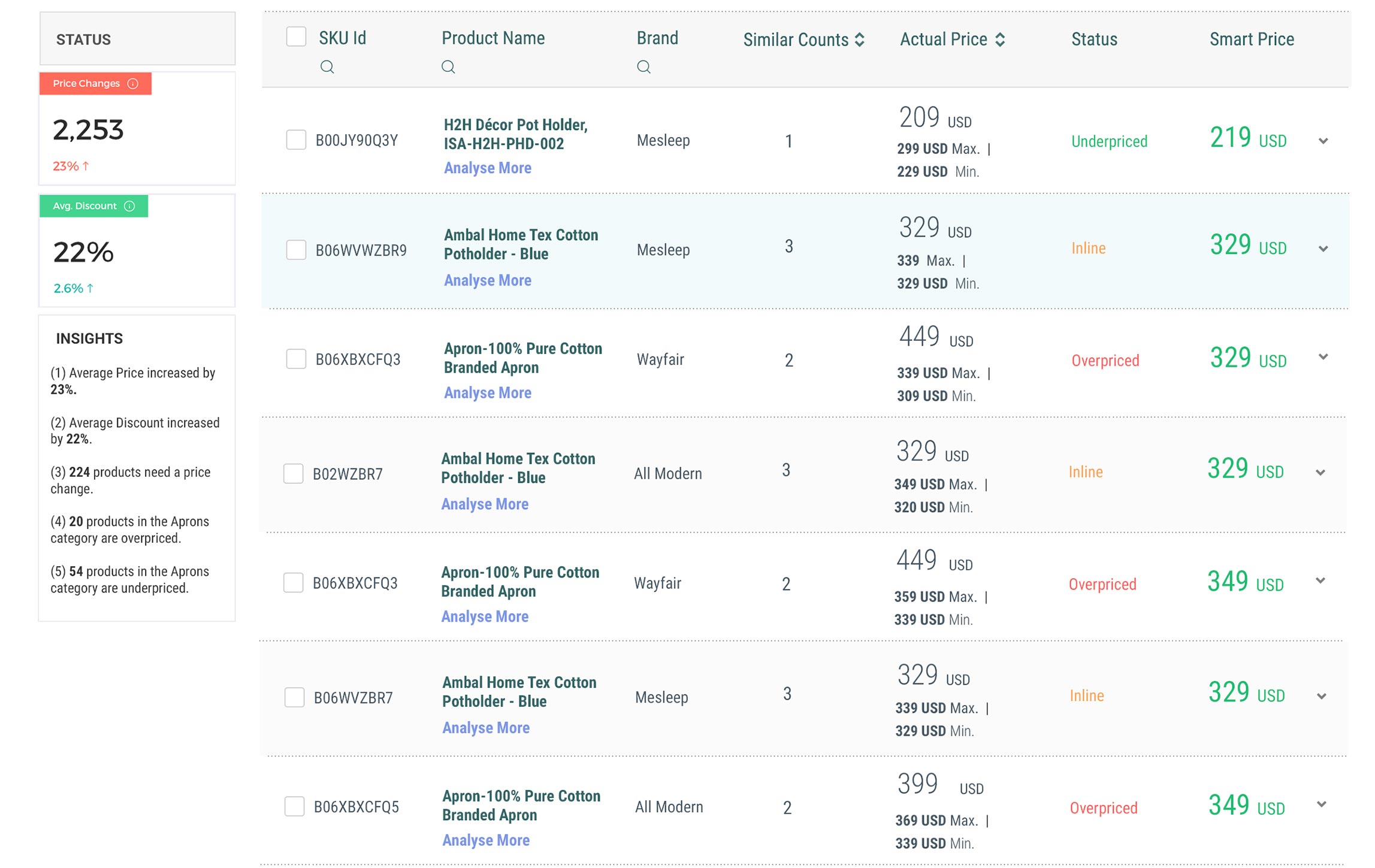Sort by Similar Counts arrows icon
The height and width of the screenshot is (868, 1375).
pos(860,40)
